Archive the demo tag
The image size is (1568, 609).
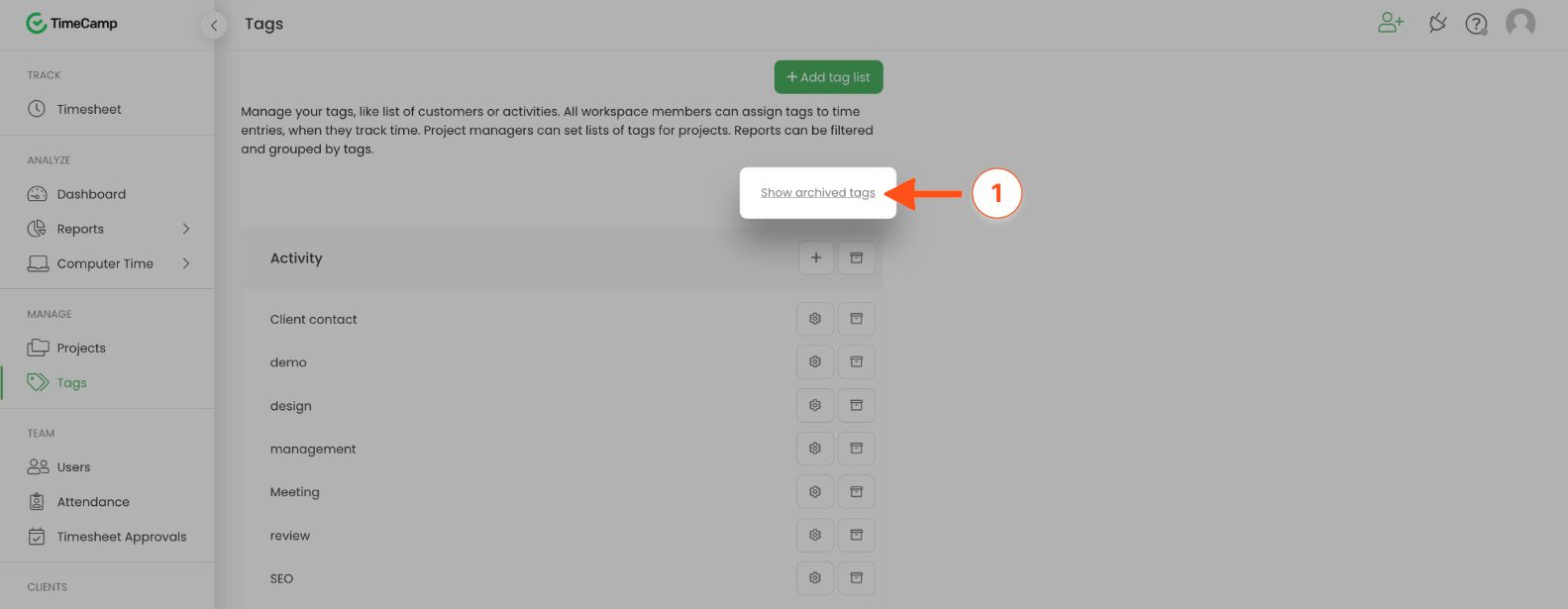857,362
